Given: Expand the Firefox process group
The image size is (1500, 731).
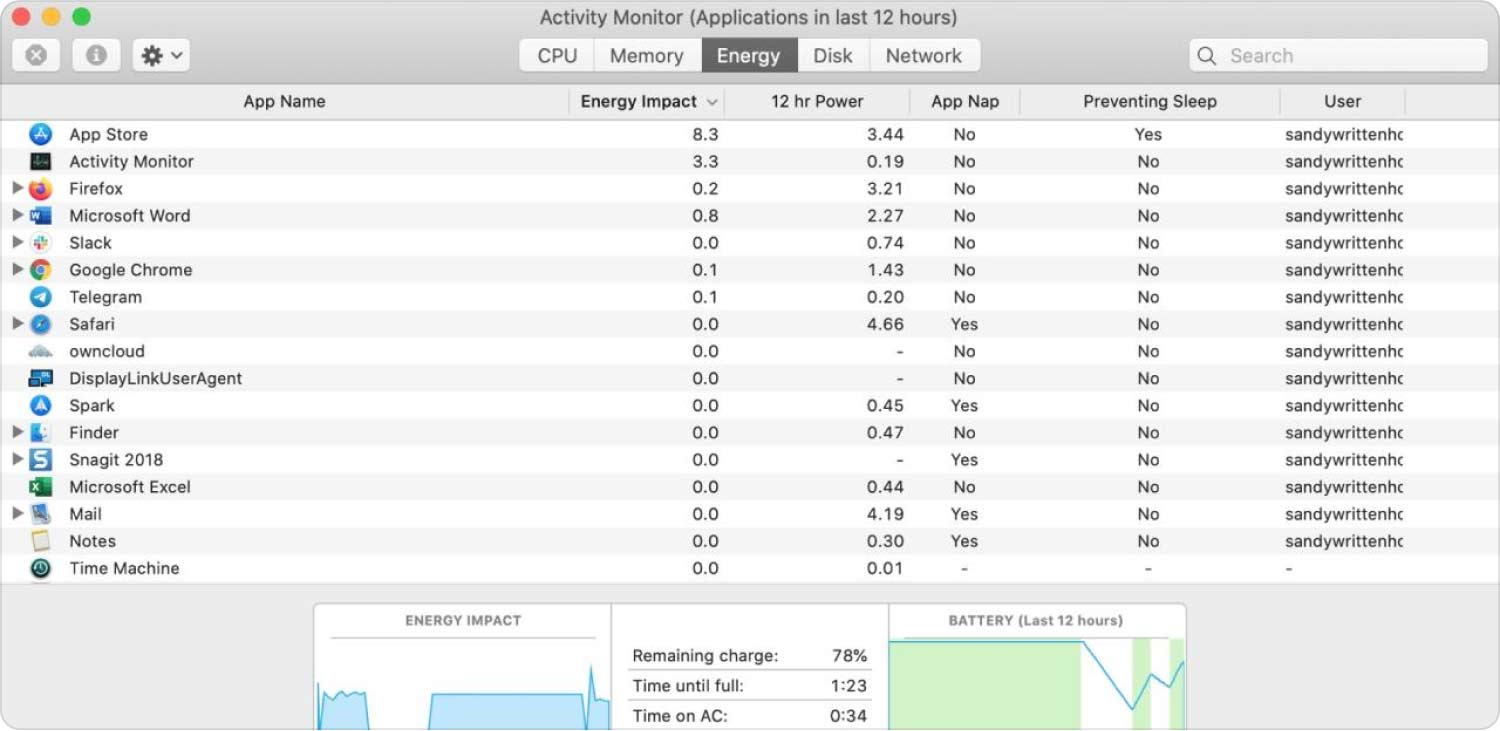Looking at the screenshot, I should click(x=18, y=188).
